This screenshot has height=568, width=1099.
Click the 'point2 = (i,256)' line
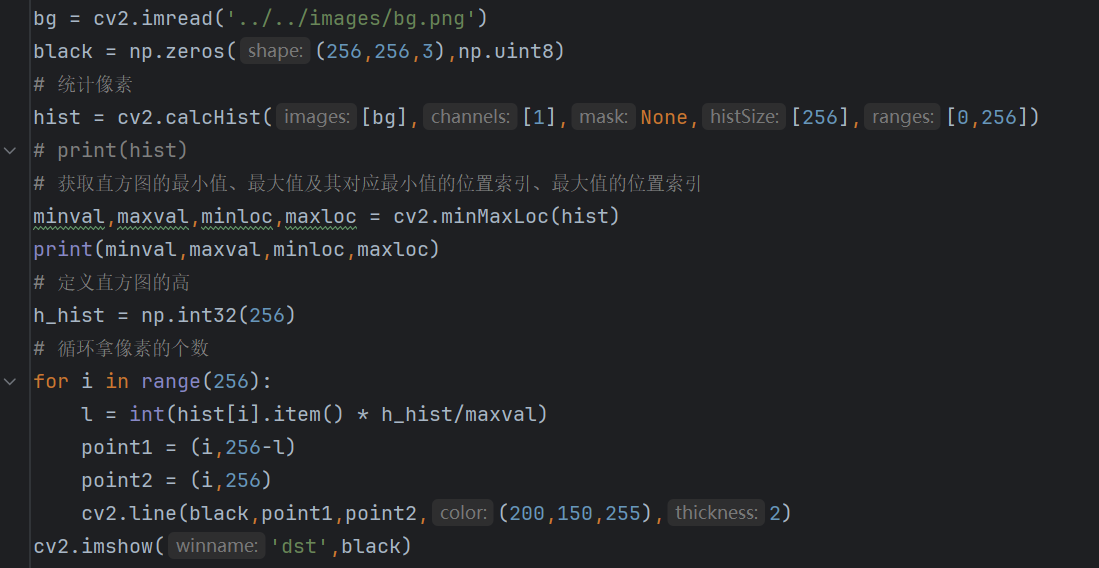(177, 480)
